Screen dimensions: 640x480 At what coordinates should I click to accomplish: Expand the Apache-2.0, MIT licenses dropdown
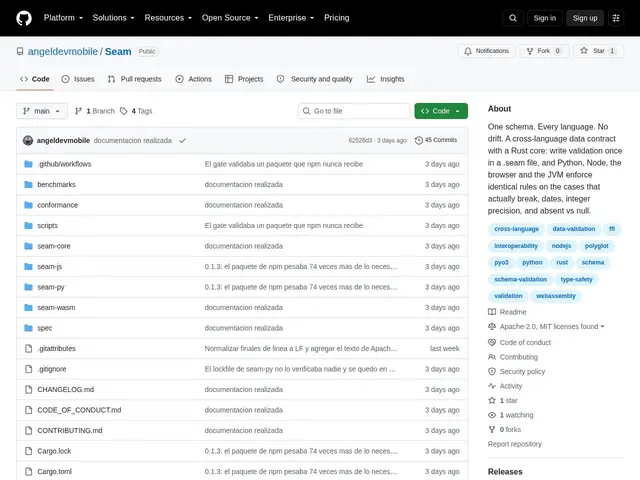coord(552,327)
